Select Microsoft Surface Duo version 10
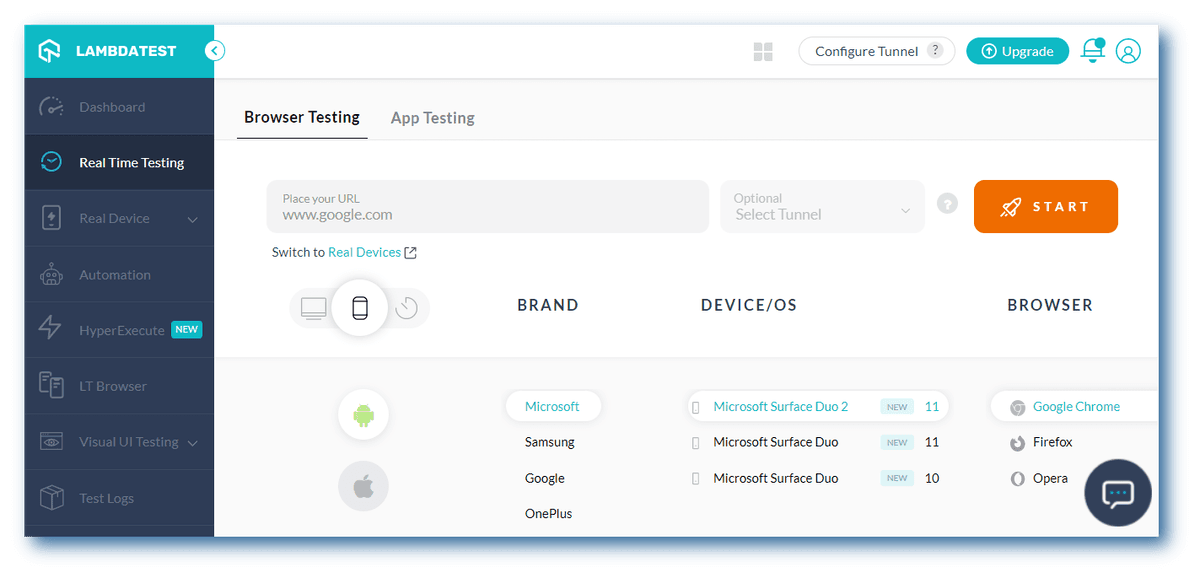The image size is (1200, 578). click(x=817, y=478)
